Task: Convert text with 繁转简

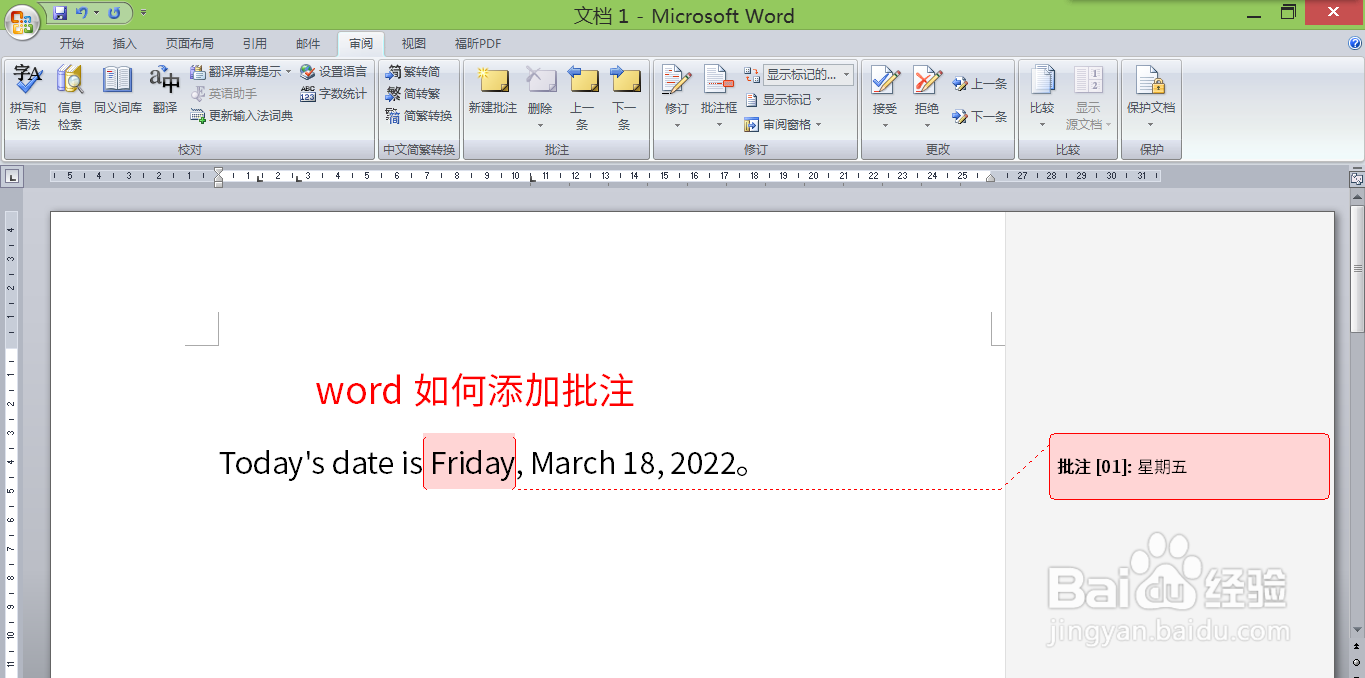Action: 414,72
